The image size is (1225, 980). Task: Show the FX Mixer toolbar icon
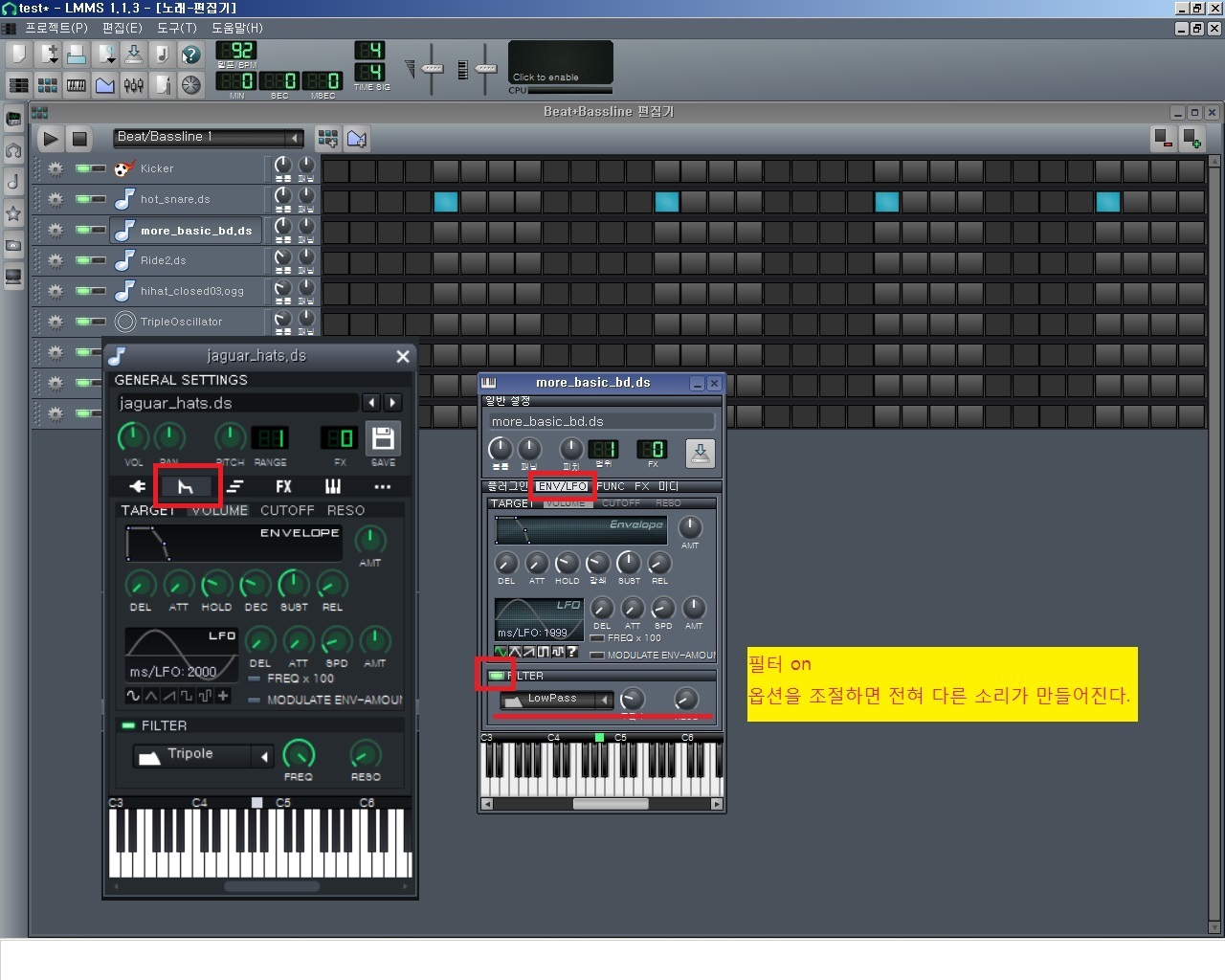point(133,85)
